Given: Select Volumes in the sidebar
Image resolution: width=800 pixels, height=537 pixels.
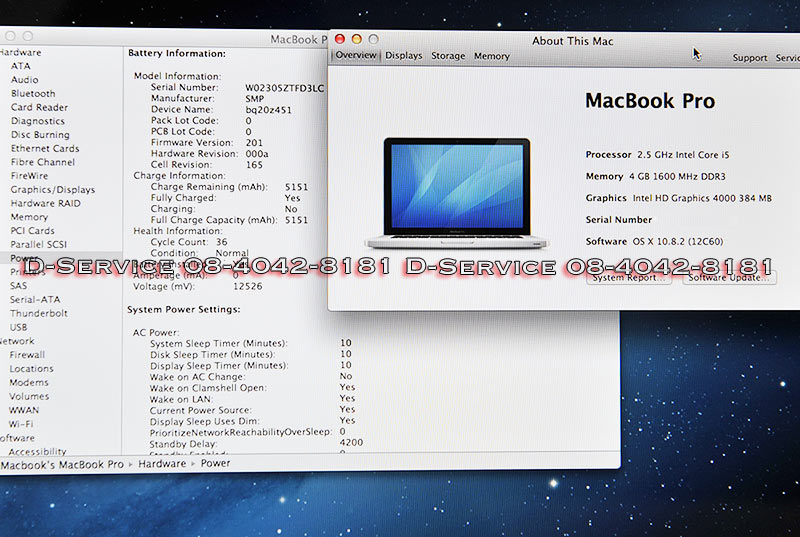Looking at the screenshot, I should [29, 396].
